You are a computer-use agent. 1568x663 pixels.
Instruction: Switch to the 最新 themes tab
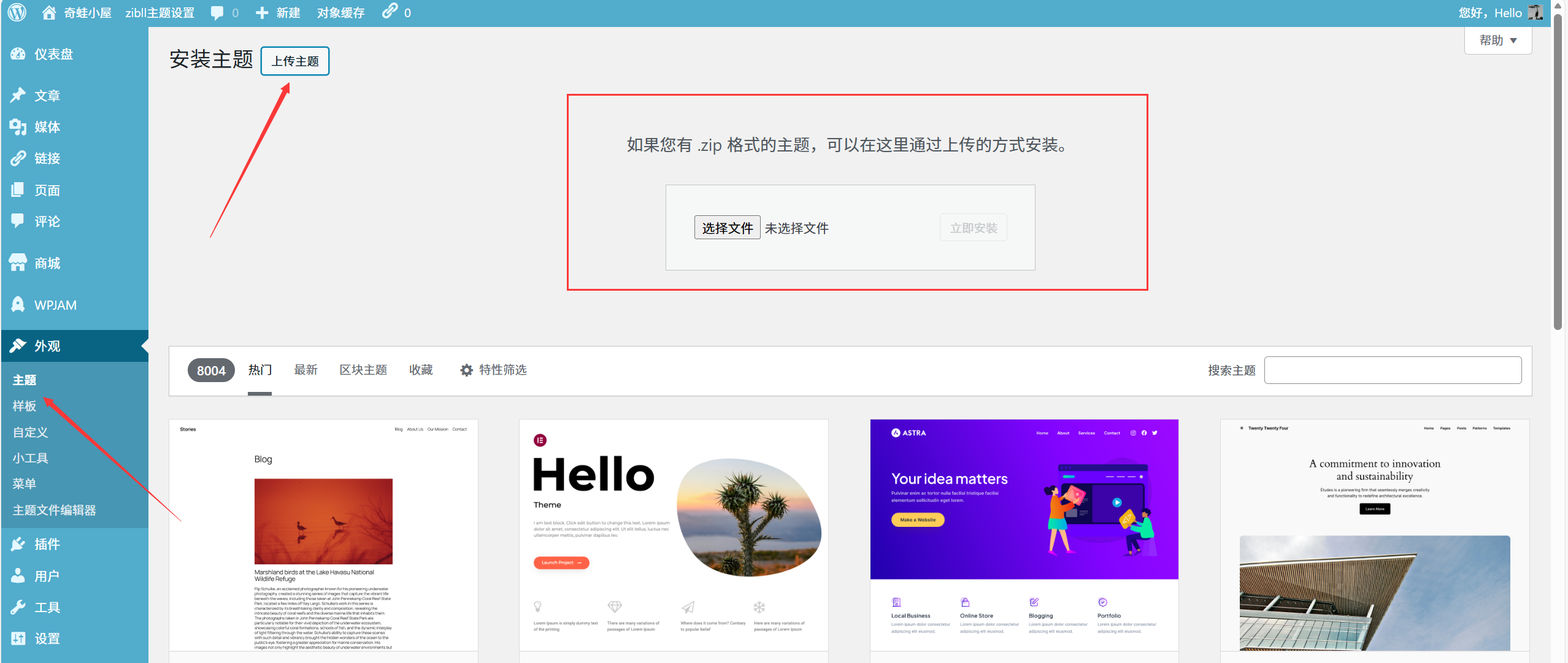tap(306, 370)
